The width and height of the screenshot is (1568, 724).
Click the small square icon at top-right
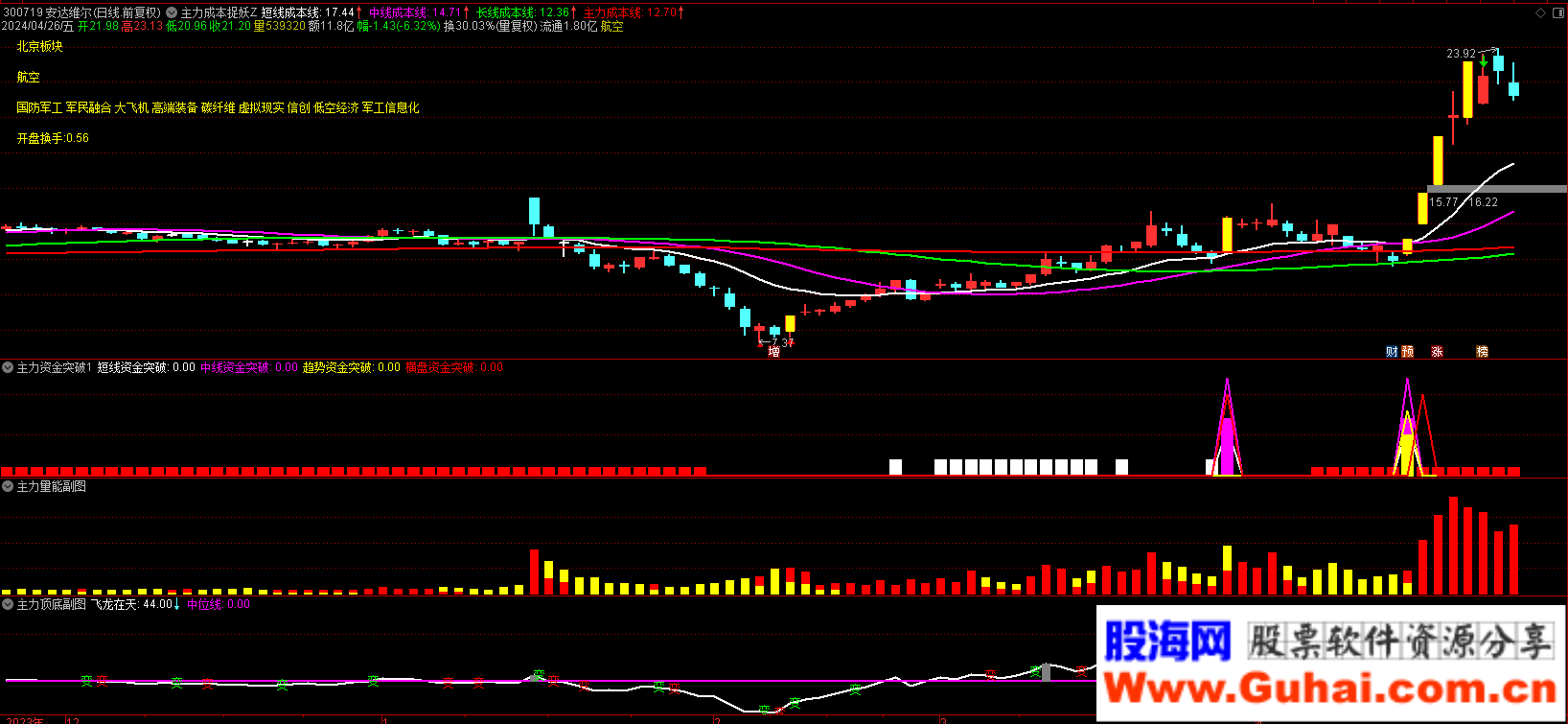click(x=1558, y=12)
